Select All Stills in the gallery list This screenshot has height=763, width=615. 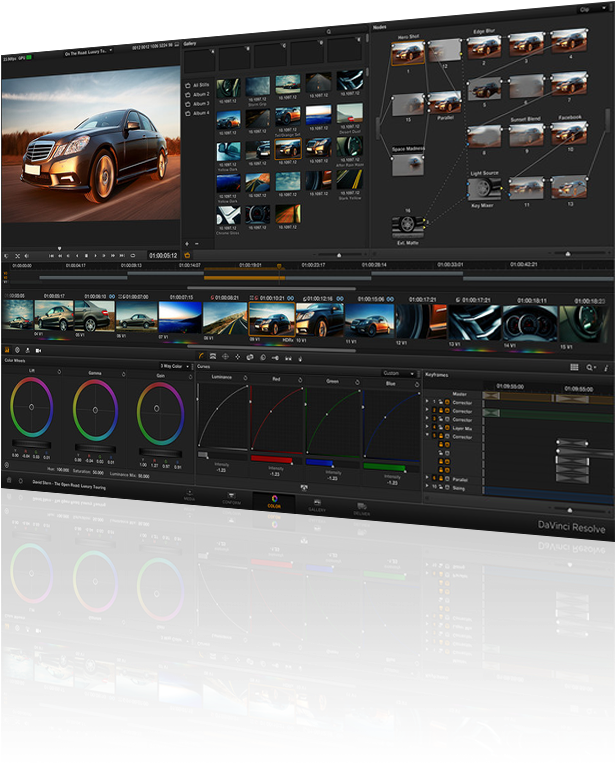[202, 87]
